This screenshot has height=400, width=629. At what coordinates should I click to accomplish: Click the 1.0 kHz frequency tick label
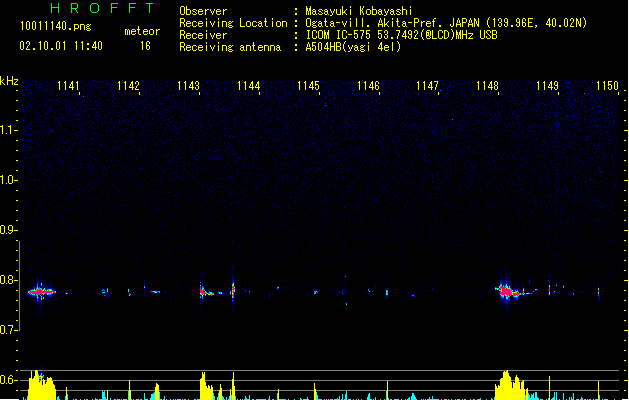pos(8,180)
